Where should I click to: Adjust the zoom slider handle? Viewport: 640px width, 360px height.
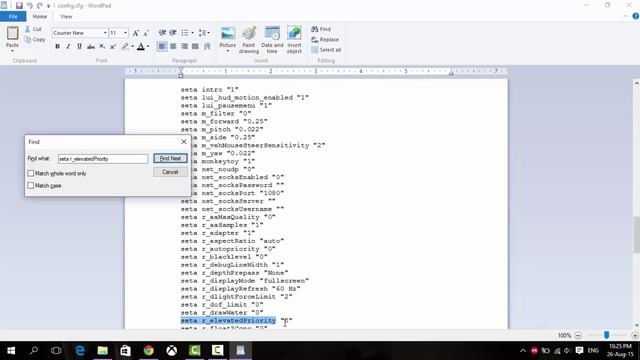[607, 335]
